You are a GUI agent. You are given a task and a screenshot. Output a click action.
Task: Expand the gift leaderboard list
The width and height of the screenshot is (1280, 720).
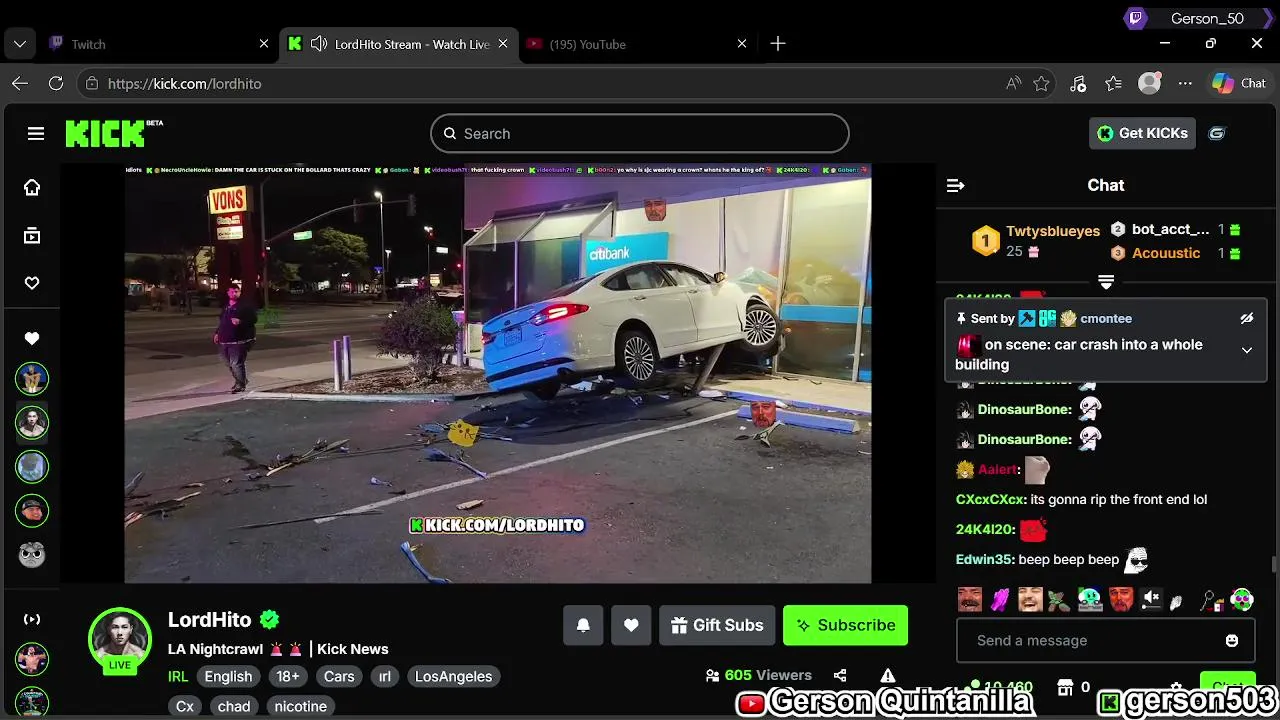pos(1106,283)
